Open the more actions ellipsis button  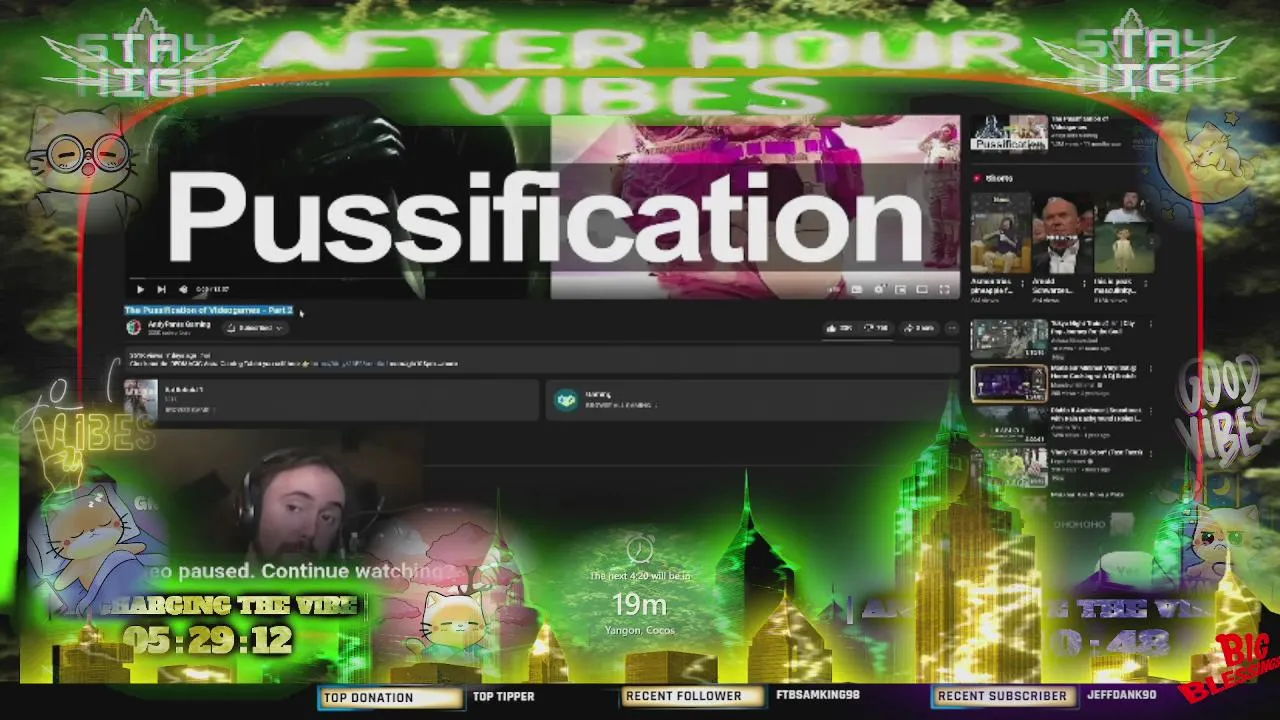pyautogui.click(x=951, y=328)
